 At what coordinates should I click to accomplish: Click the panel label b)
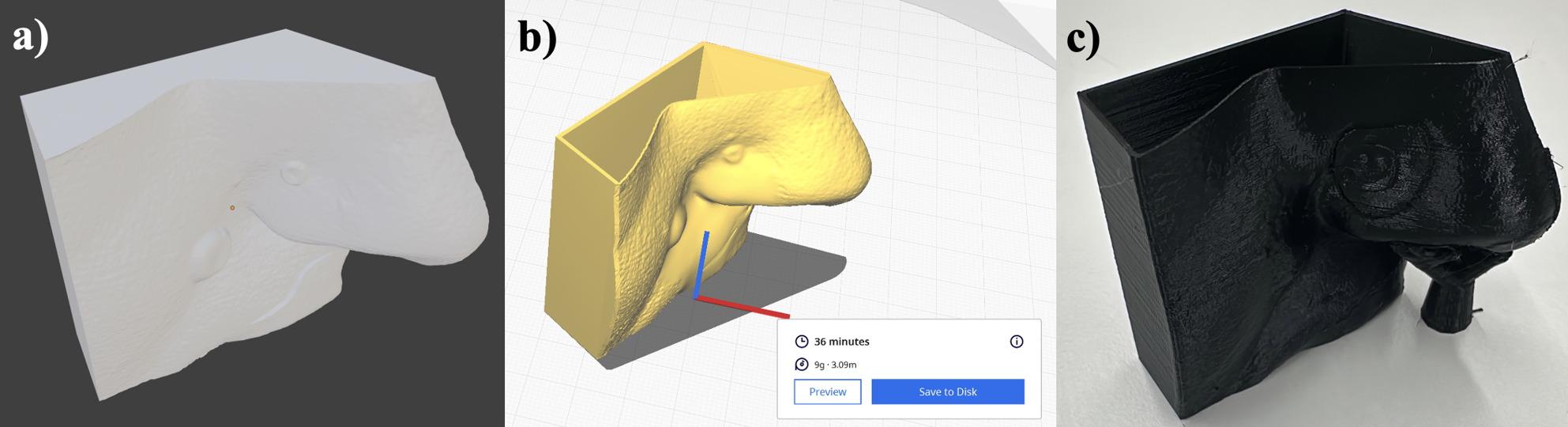[x=537, y=36]
